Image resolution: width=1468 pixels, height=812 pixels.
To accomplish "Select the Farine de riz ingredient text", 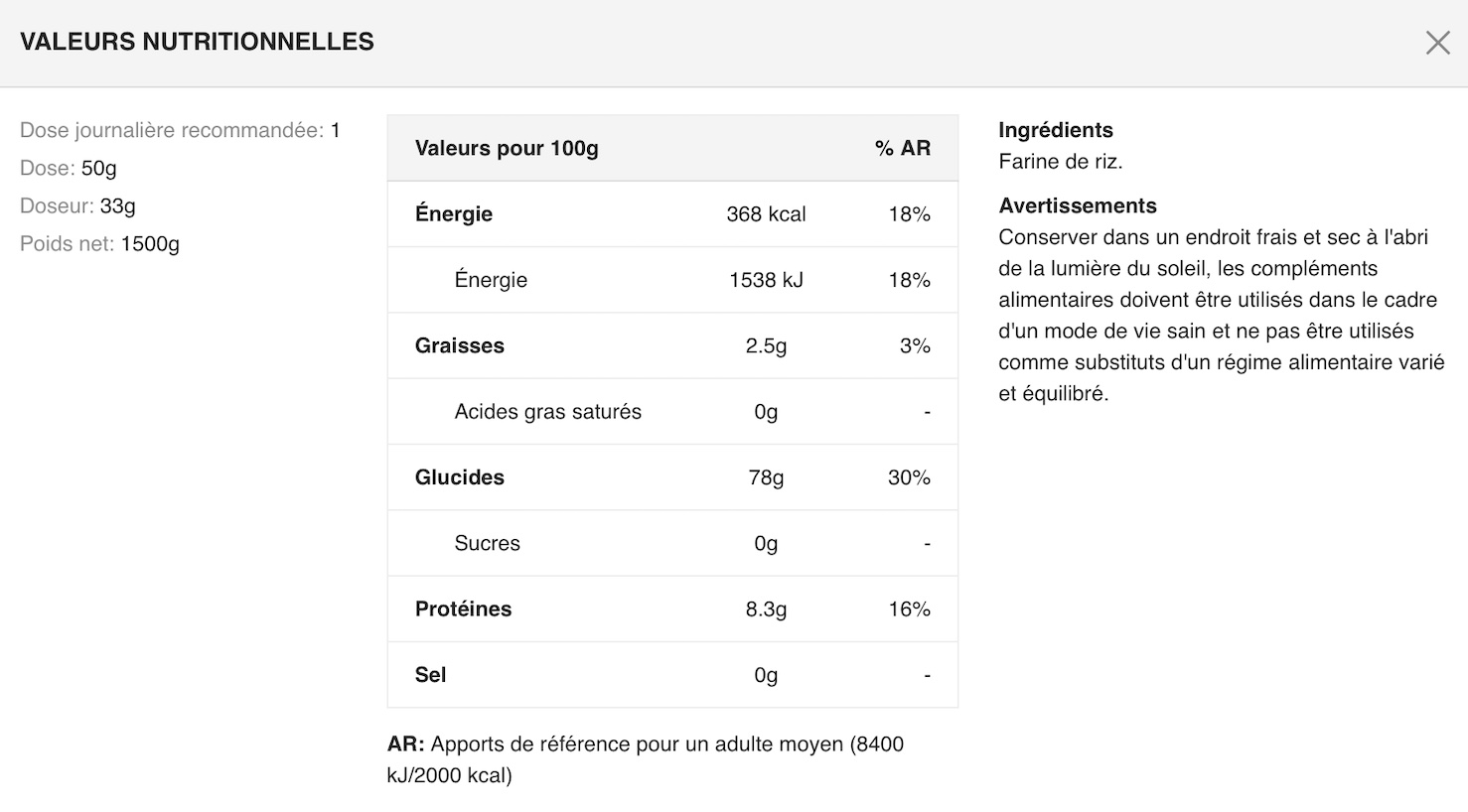I will pyautogui.click(x=1060, y=161).
